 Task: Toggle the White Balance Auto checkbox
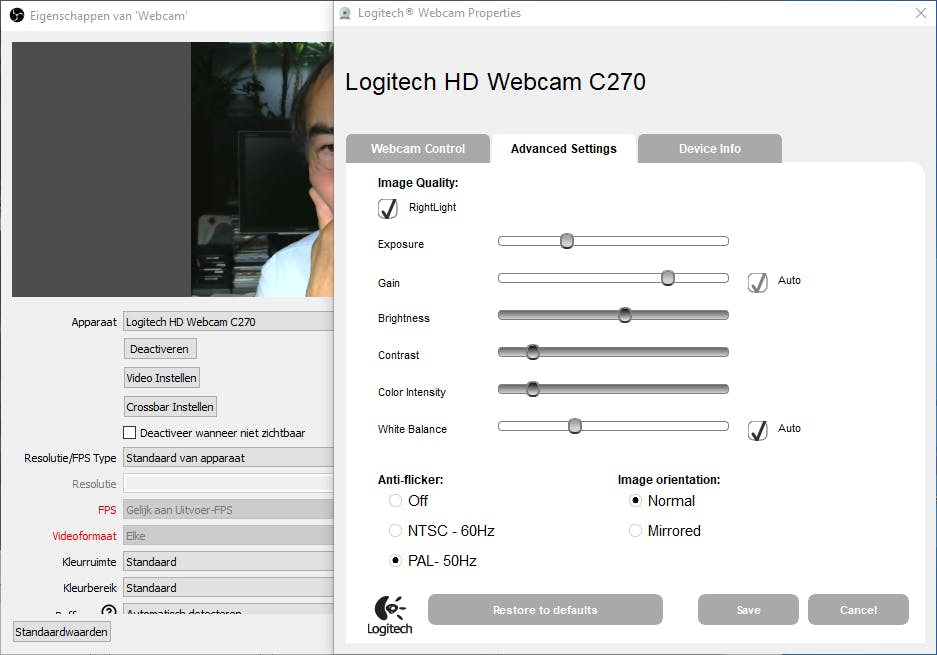click(x=758, y=430)
